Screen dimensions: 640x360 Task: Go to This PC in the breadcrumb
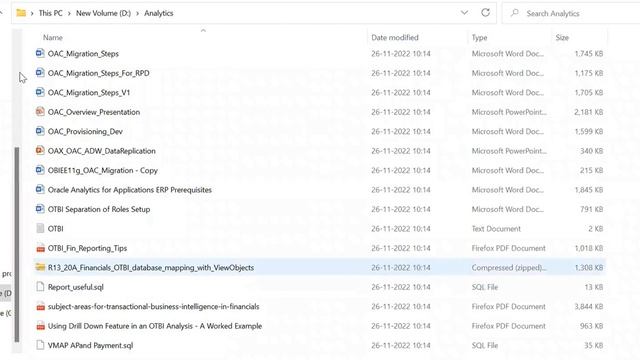tap(51, 13)
